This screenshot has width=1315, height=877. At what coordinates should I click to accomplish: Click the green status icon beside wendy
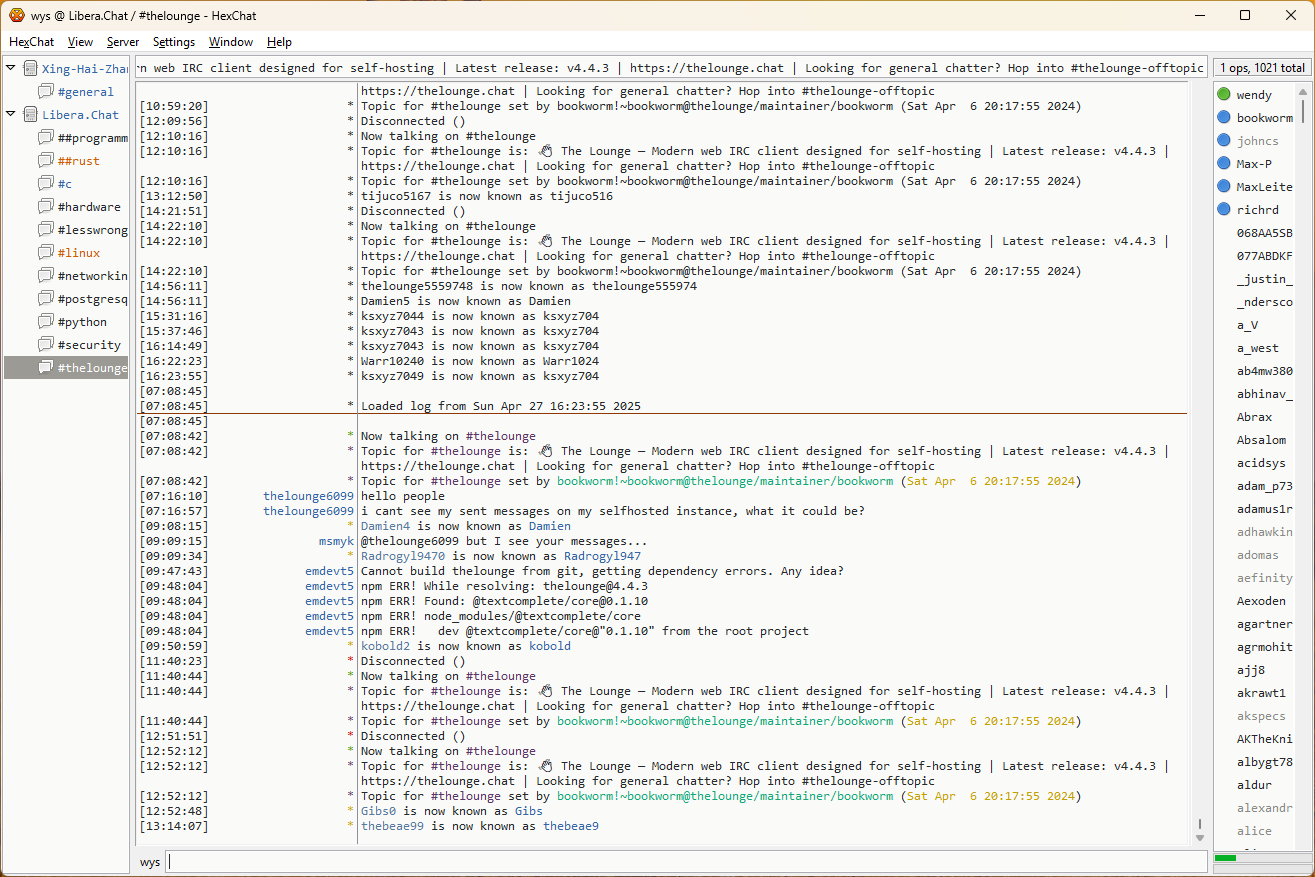pyautogui.click(x=1224, y=95)
